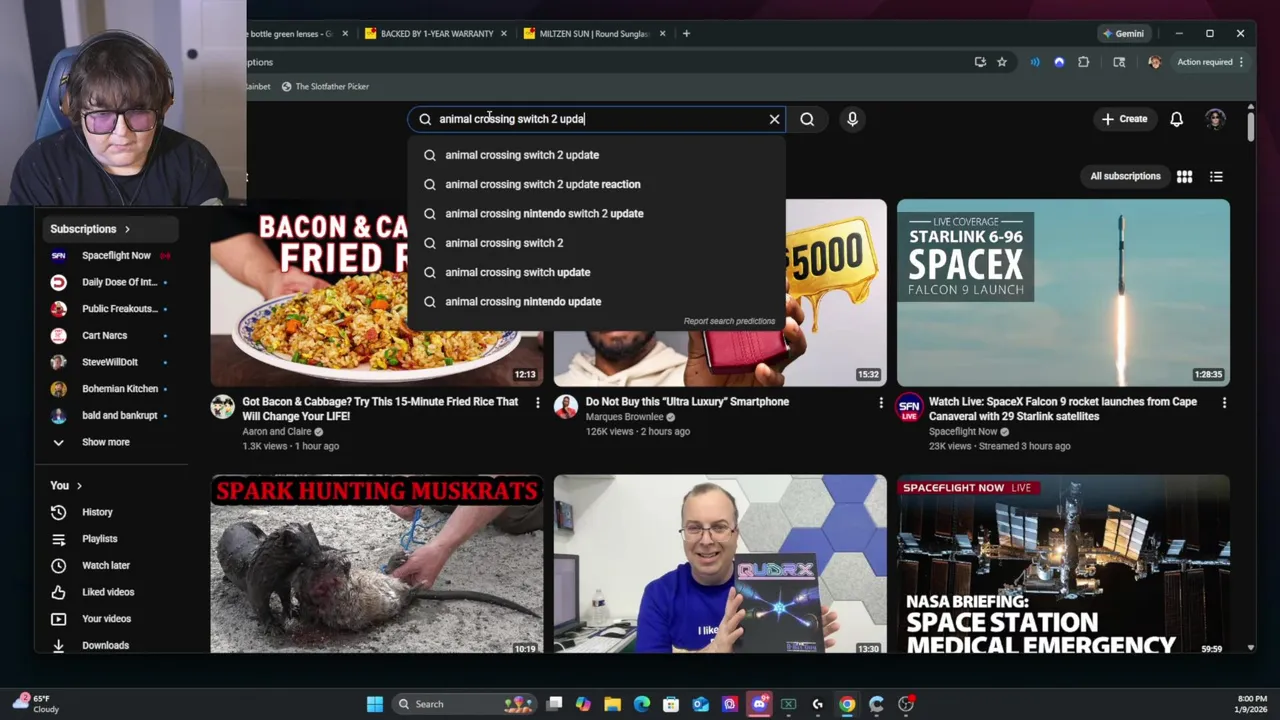Expand Show more subscriptions
The width and height of the screenshot is (1280, 720).
[110, 442]
